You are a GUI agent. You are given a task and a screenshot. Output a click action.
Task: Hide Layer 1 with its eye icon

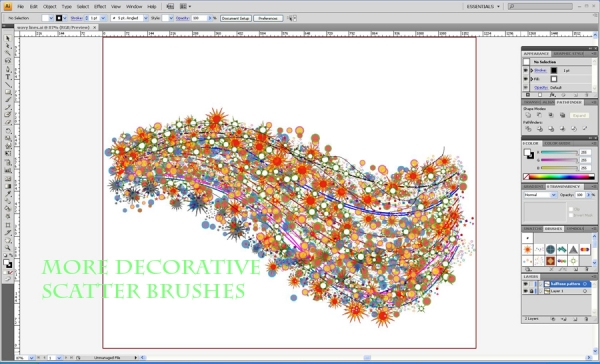tap(526, 291)
